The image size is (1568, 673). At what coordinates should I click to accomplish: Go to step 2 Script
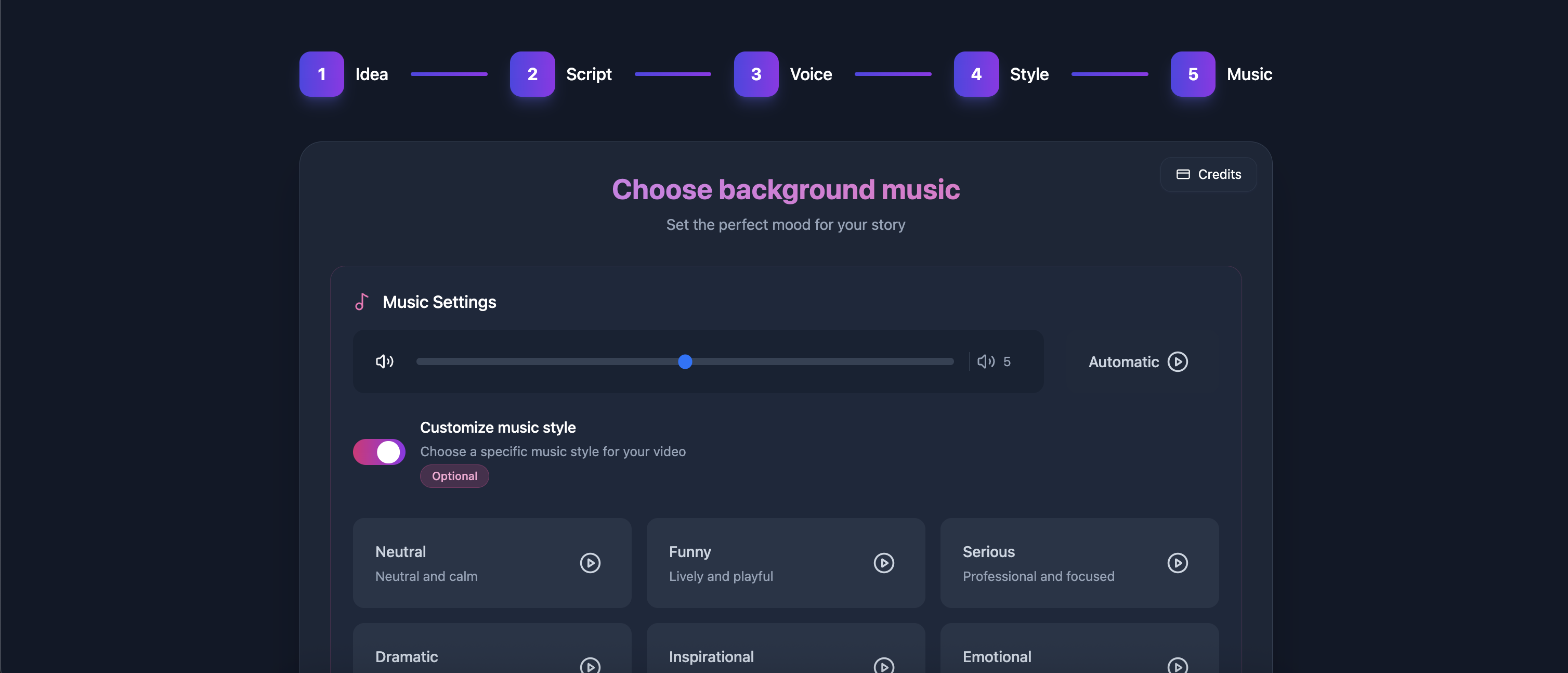point(532,74)
